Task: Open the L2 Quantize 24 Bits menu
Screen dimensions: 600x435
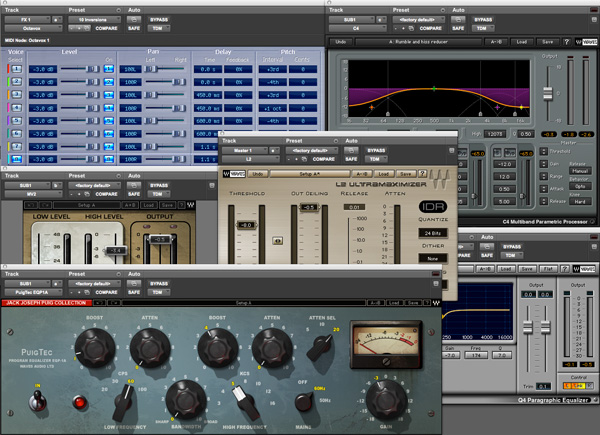Action: (x=432, y=233)
